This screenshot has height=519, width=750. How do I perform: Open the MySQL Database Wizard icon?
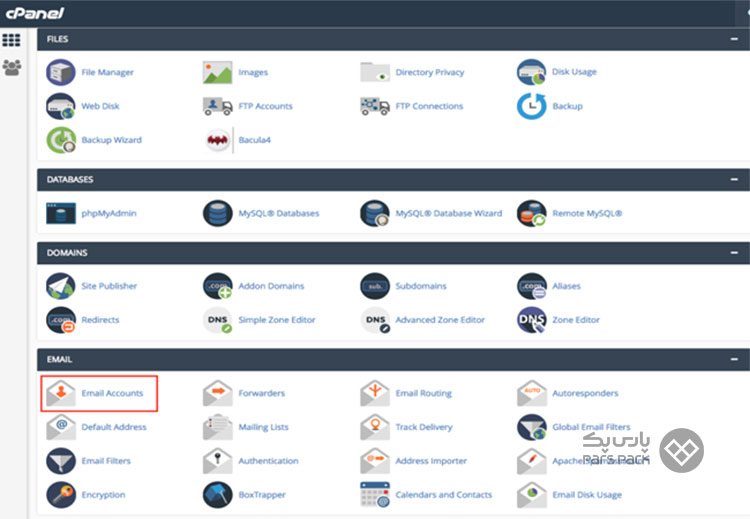coord(375,213)
